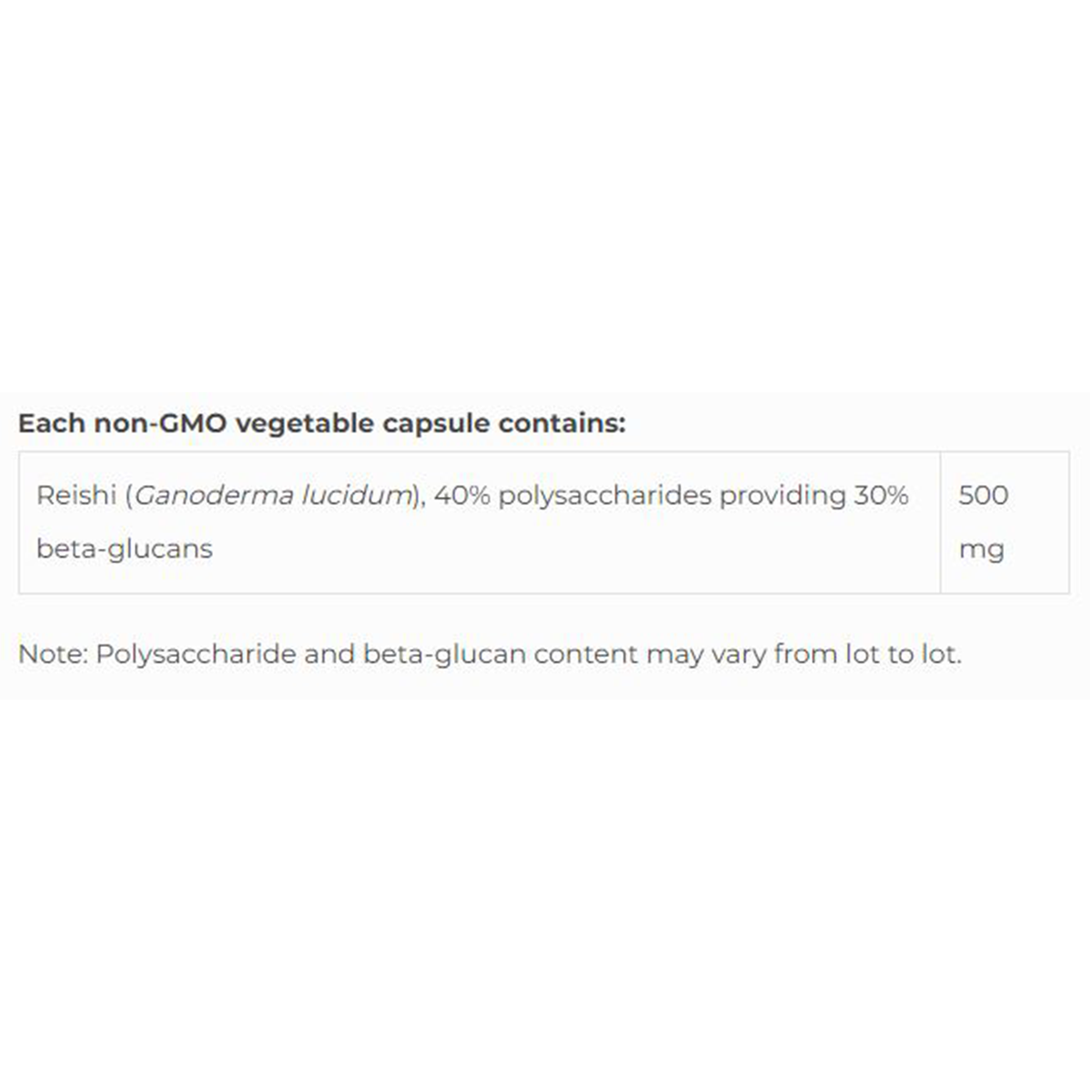Screen dimensions: 1092x1092
Task: Click the word 'Note:' below the table
Action: click(52, 653)
